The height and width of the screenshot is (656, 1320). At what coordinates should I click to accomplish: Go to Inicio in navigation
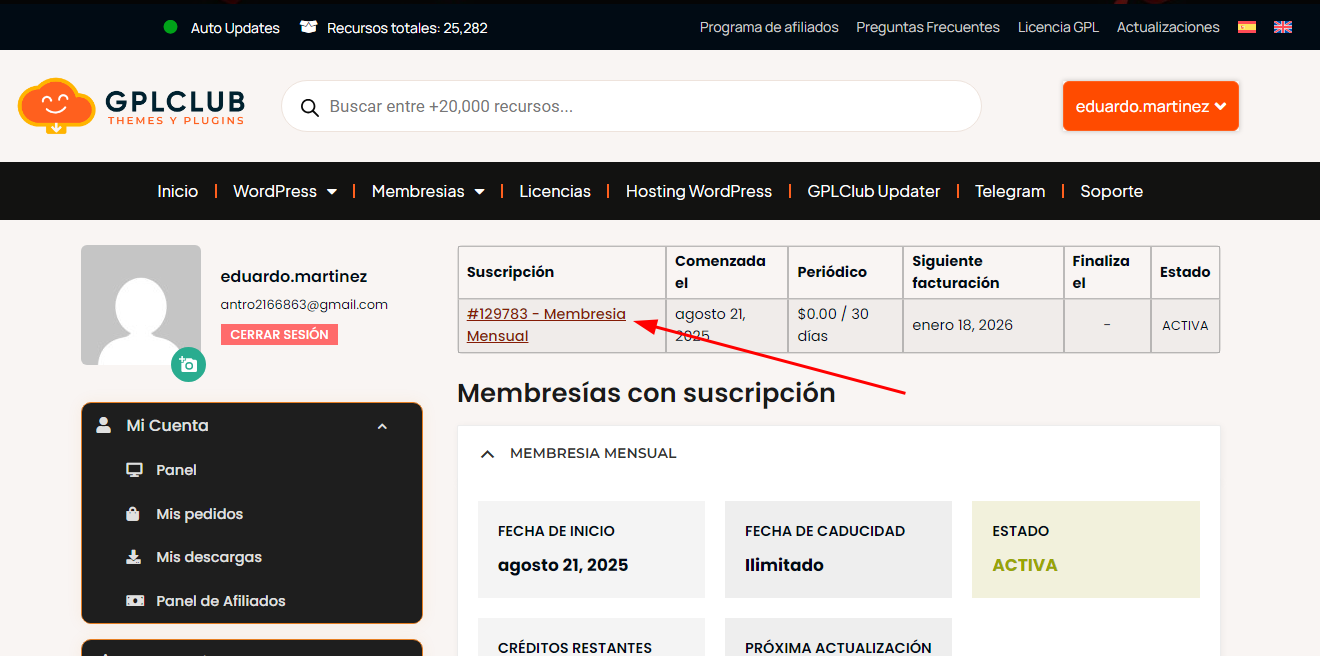pos(178,191)
